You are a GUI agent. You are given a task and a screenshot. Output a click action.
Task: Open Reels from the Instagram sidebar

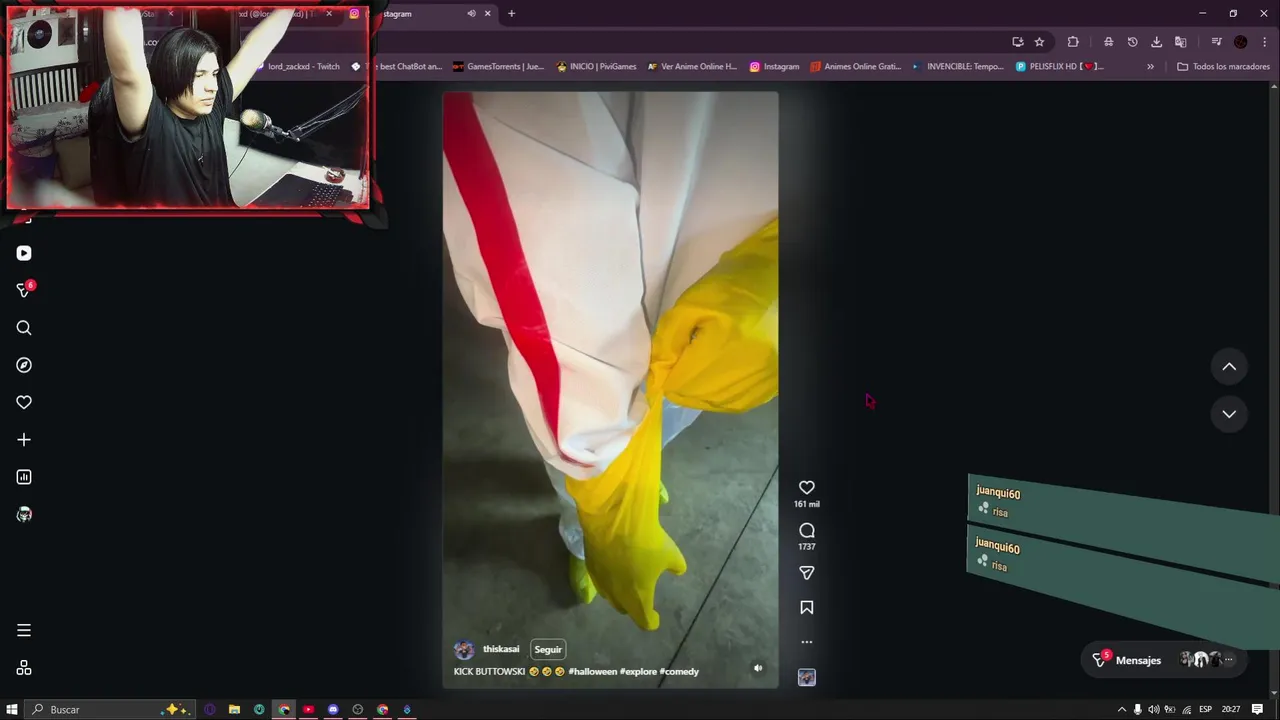pyautogui.click(x=24, y=253)
